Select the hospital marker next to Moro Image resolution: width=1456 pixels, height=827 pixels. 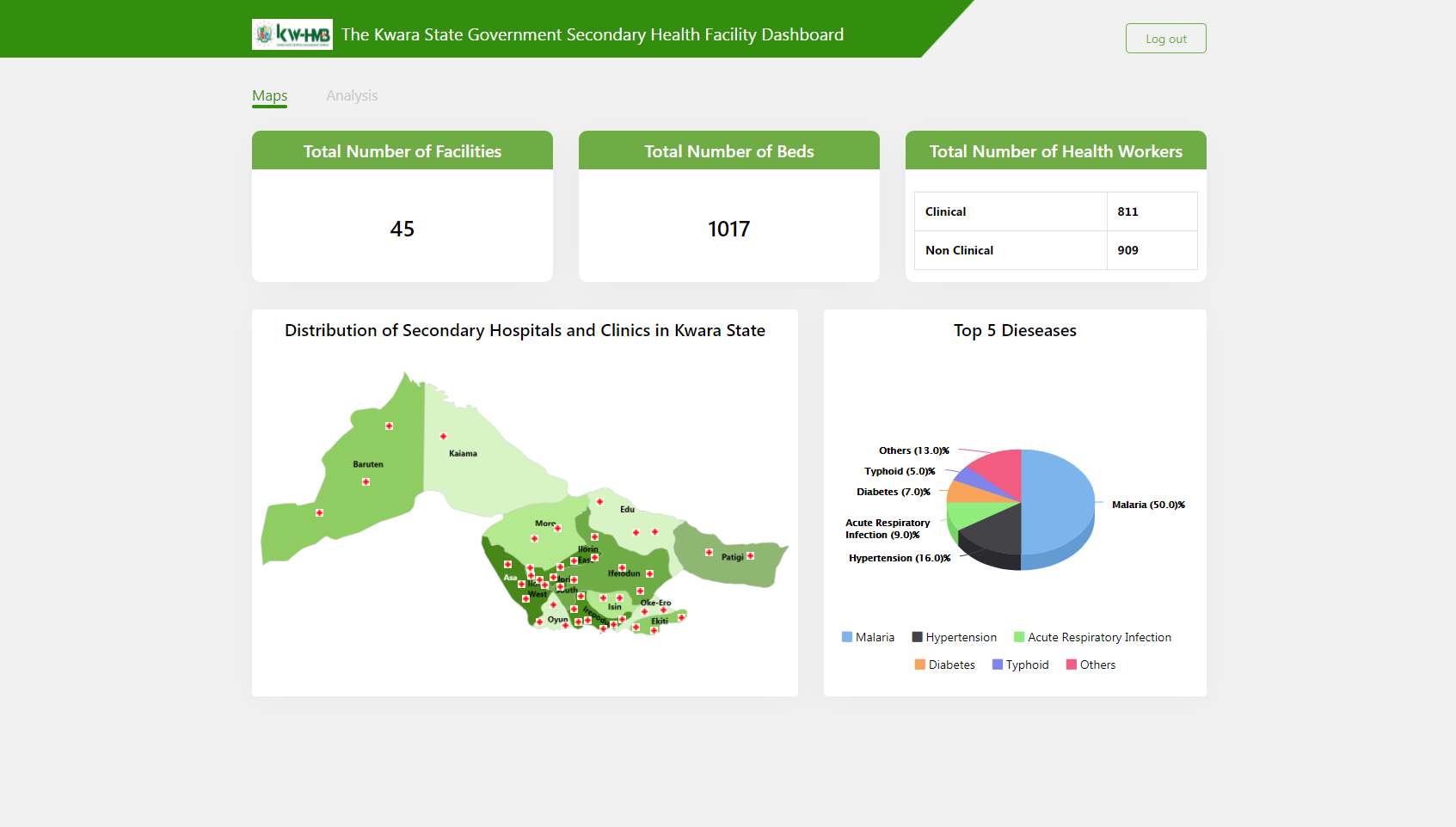pyautogui.click(x=558, y=529)
